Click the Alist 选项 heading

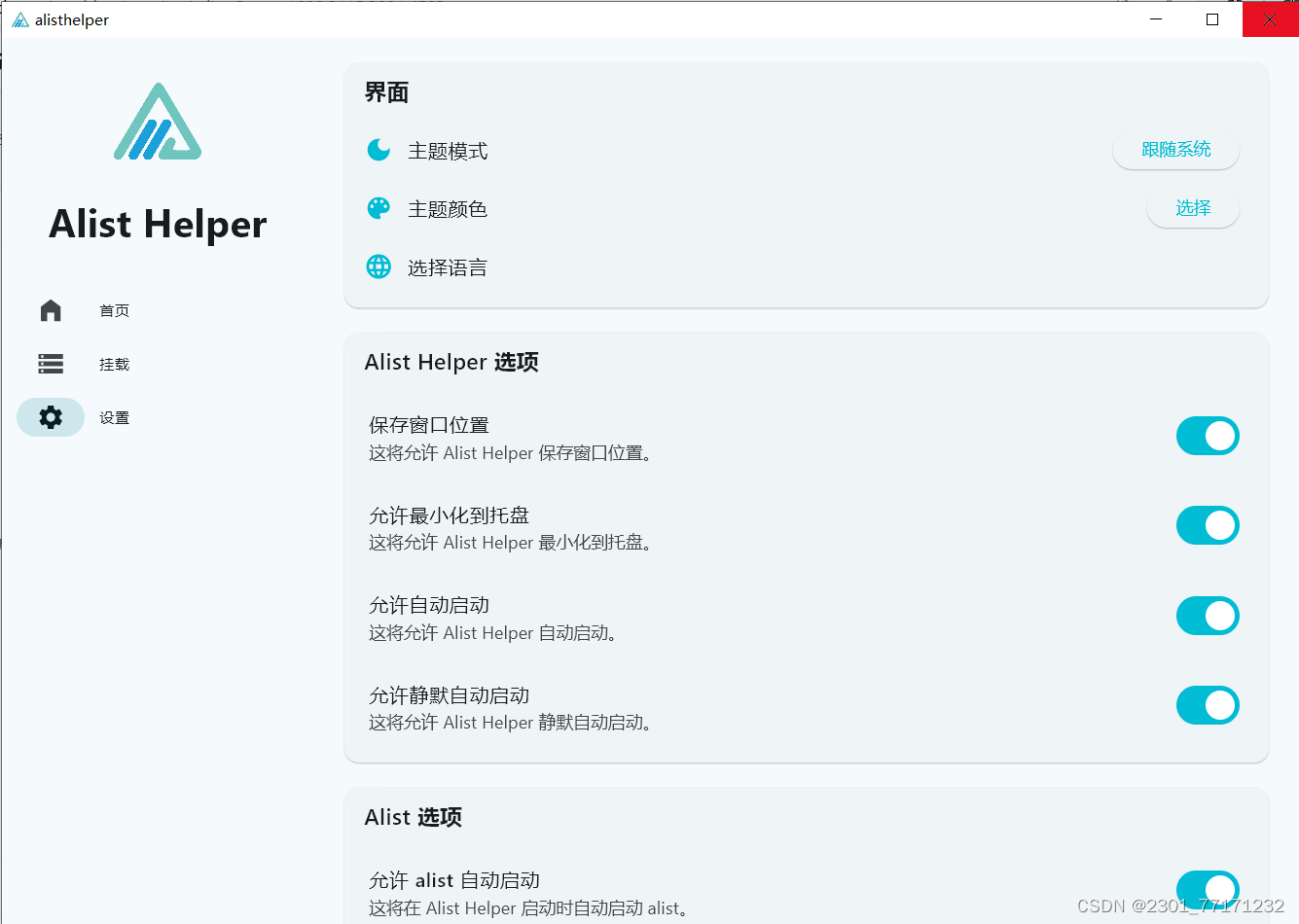[x=414, y=817]
